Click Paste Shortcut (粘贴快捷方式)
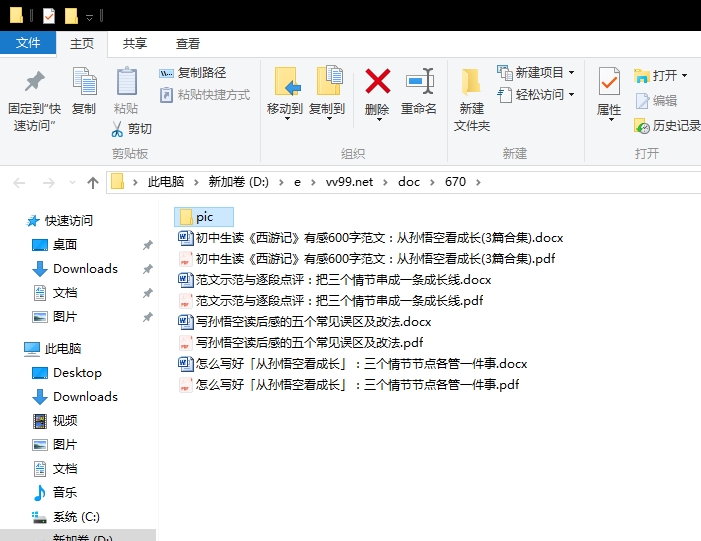The height and width of the screenshot is (541, 701). pyautogui.click(x=205, y=95)
